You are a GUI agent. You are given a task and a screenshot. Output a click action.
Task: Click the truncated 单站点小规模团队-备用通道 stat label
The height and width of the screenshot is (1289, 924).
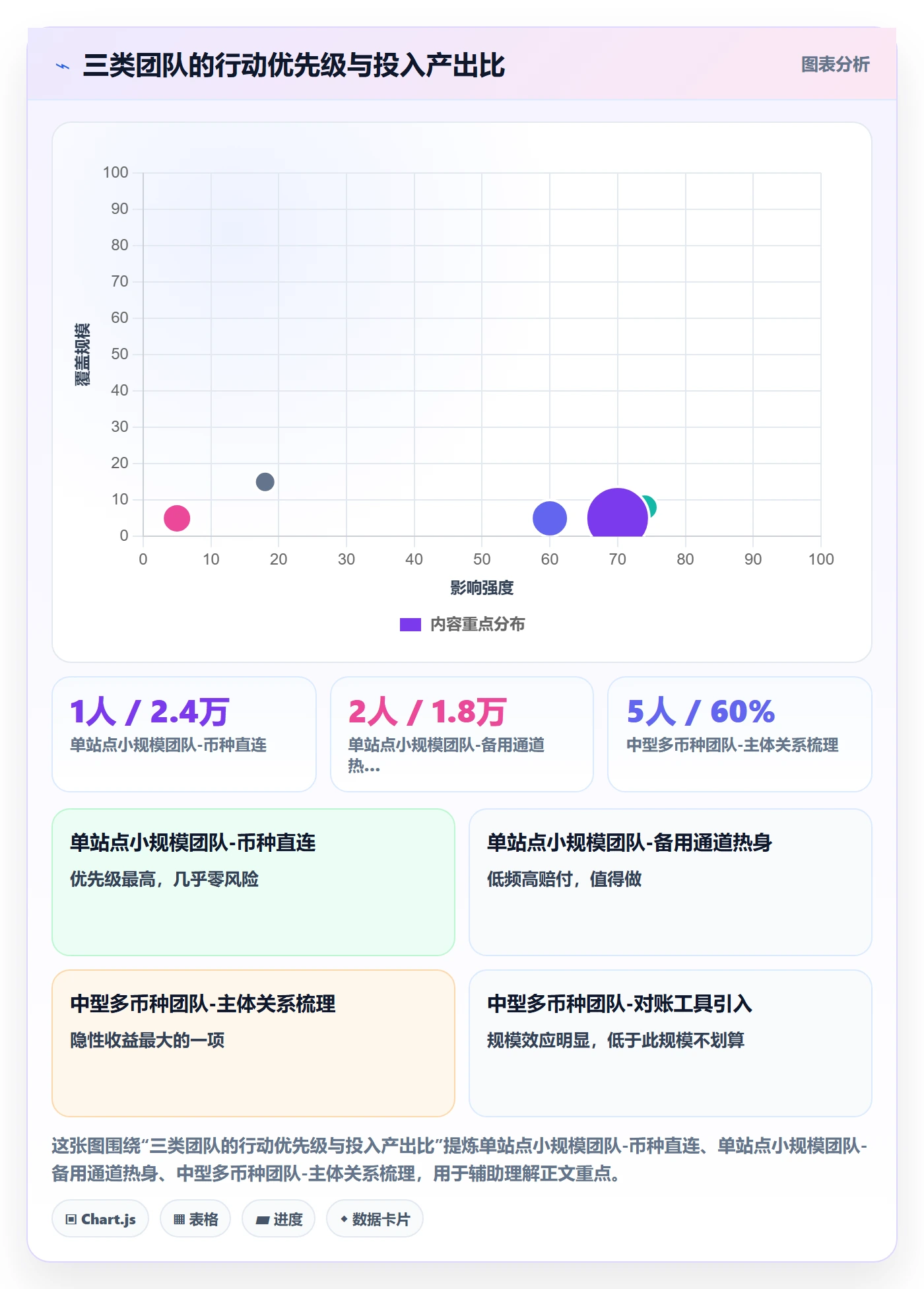pos(447,755)
